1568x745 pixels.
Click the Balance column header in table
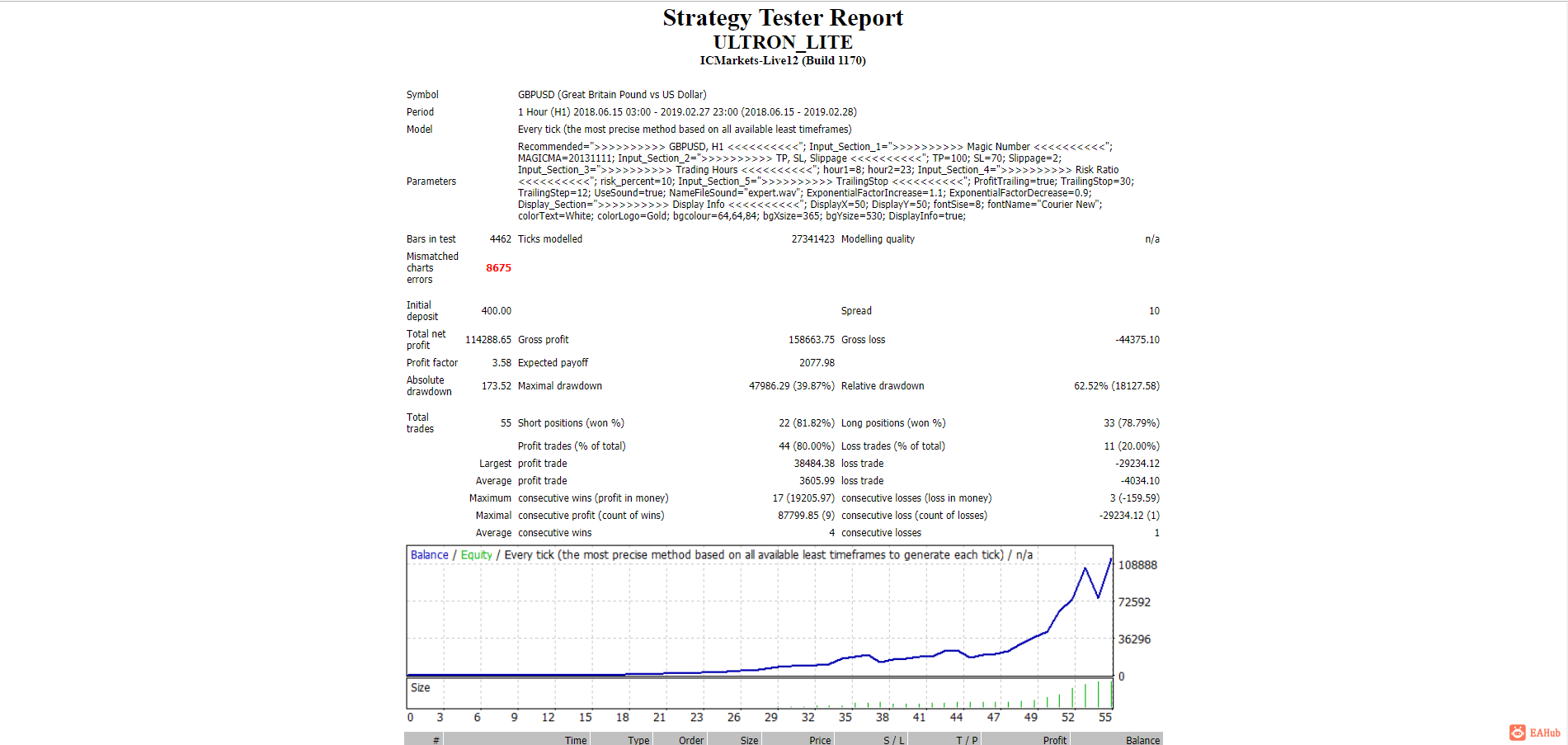(1142, 740)
